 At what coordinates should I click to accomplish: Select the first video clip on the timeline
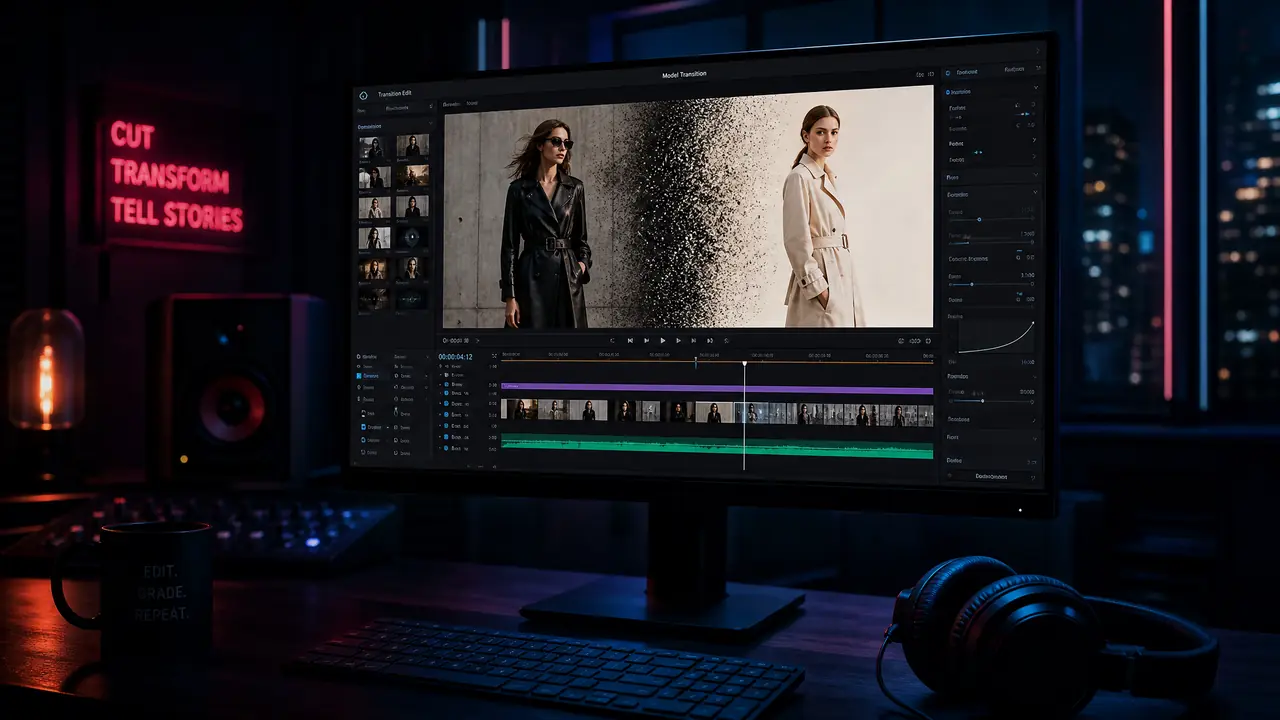(520, 411)
